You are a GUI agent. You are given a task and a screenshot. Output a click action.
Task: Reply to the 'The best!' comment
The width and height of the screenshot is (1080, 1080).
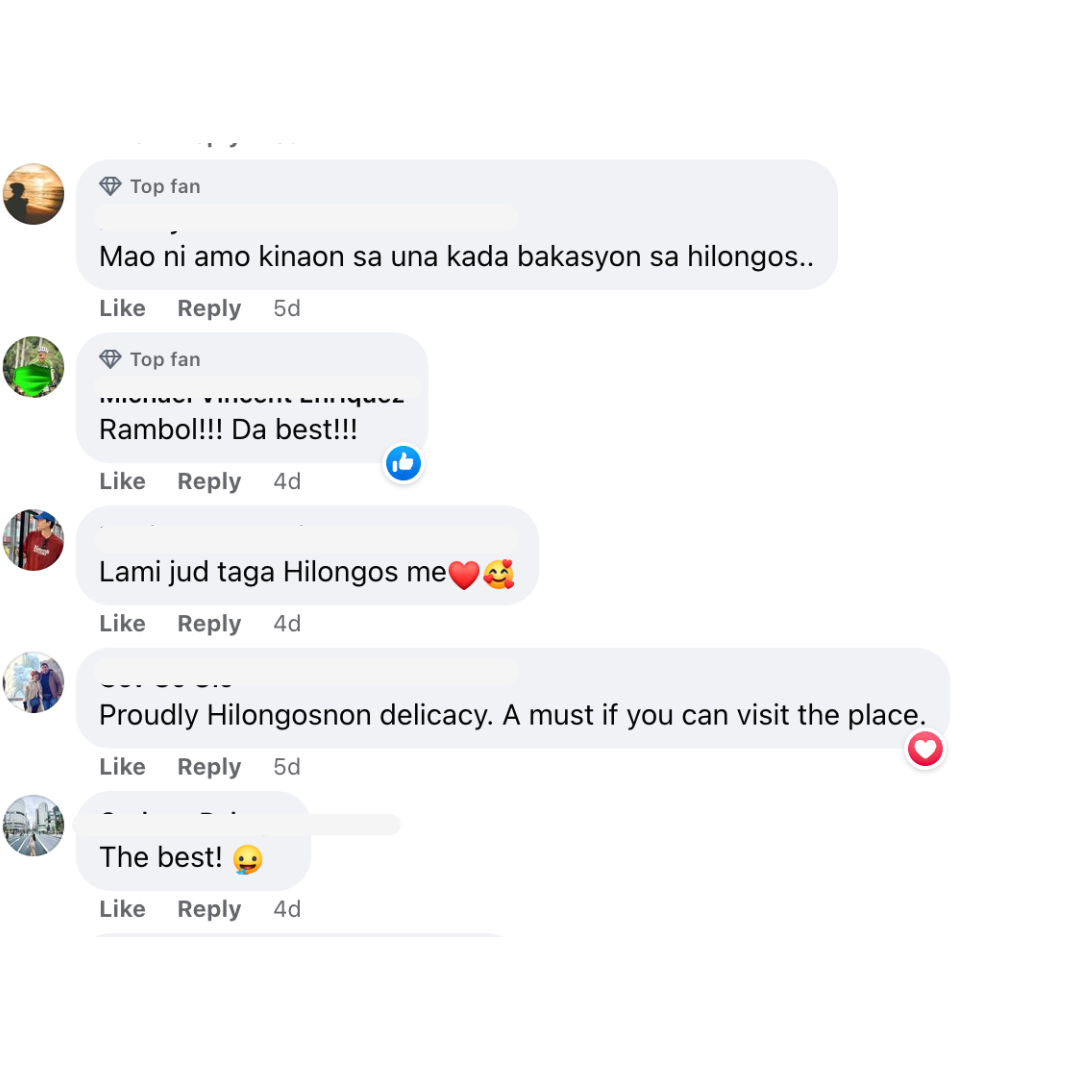pos(209,909)
